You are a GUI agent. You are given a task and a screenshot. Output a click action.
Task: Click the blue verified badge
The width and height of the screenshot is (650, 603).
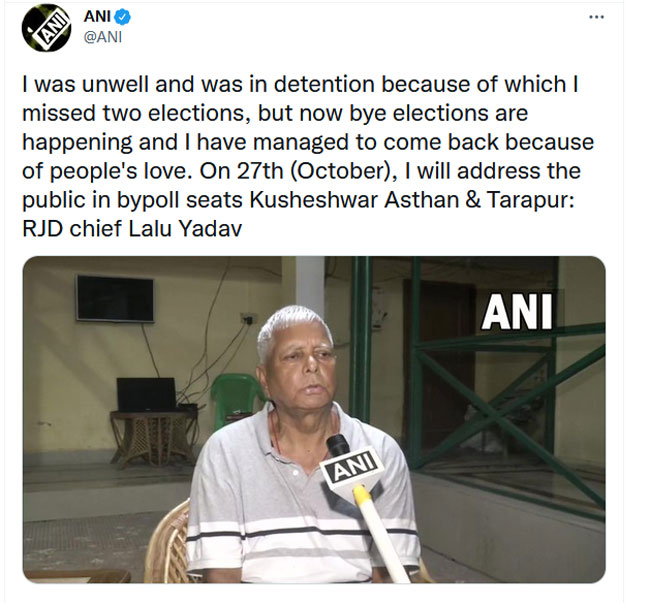tap(123, 17)
